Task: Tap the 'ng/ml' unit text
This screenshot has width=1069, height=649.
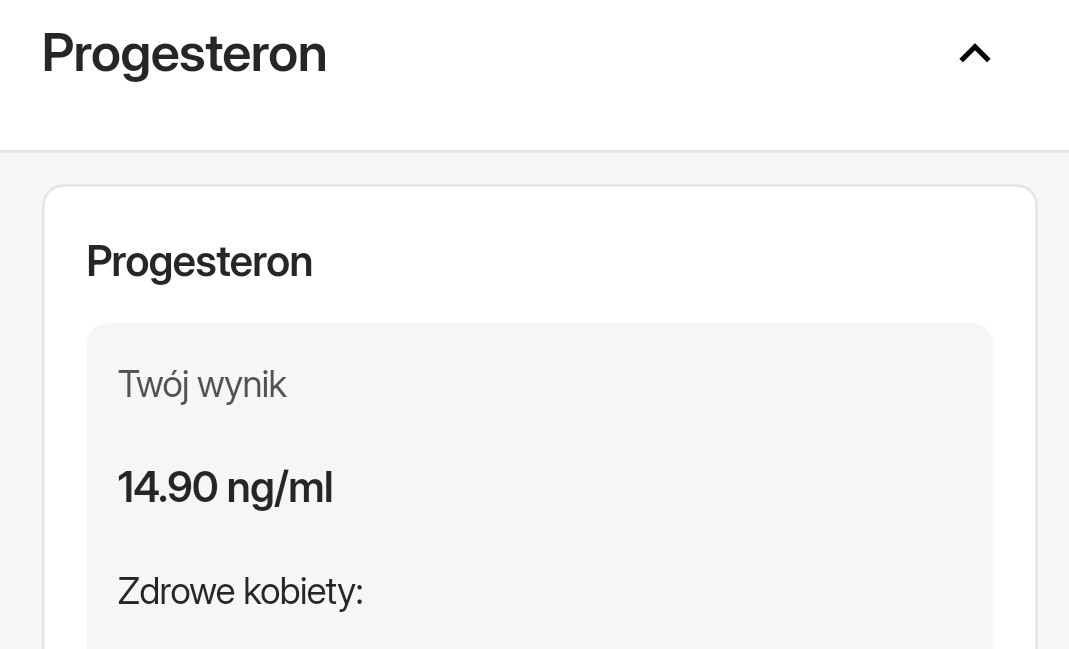Action: tap(280, 488)
